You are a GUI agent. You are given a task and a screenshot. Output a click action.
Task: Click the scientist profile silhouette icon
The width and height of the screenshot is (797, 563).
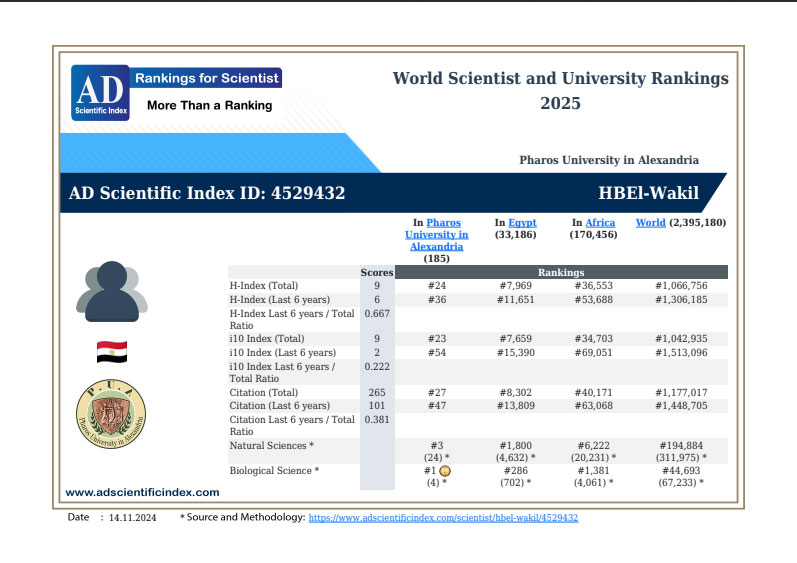click(x=112, y=292)
